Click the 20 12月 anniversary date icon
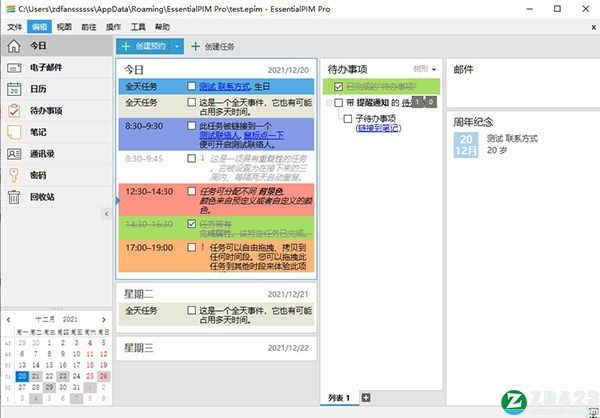The height and width of the screenshot is (418, 600). point(466,145)
